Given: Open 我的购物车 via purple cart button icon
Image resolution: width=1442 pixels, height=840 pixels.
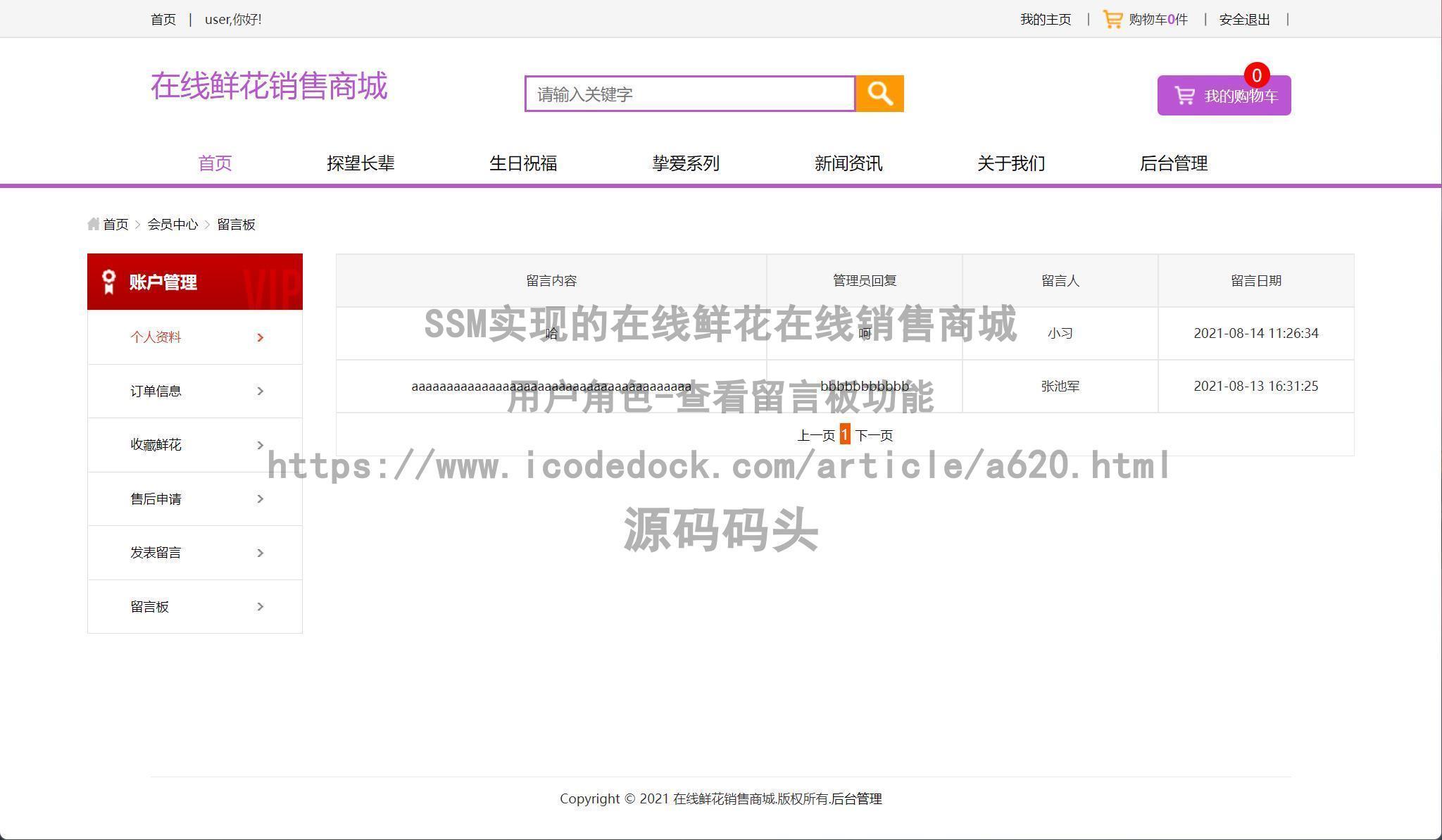Looking at the screenshot, I should click(1184, 94).
